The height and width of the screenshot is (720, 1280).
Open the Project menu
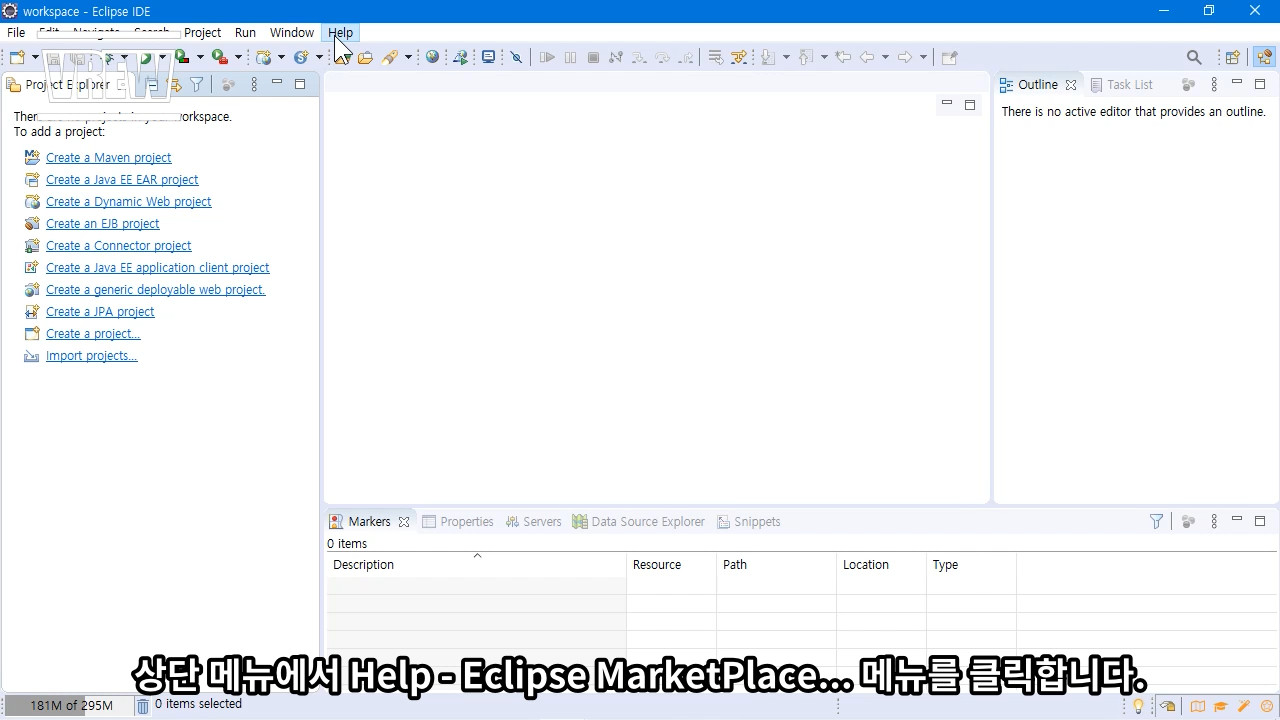[202, 33]
